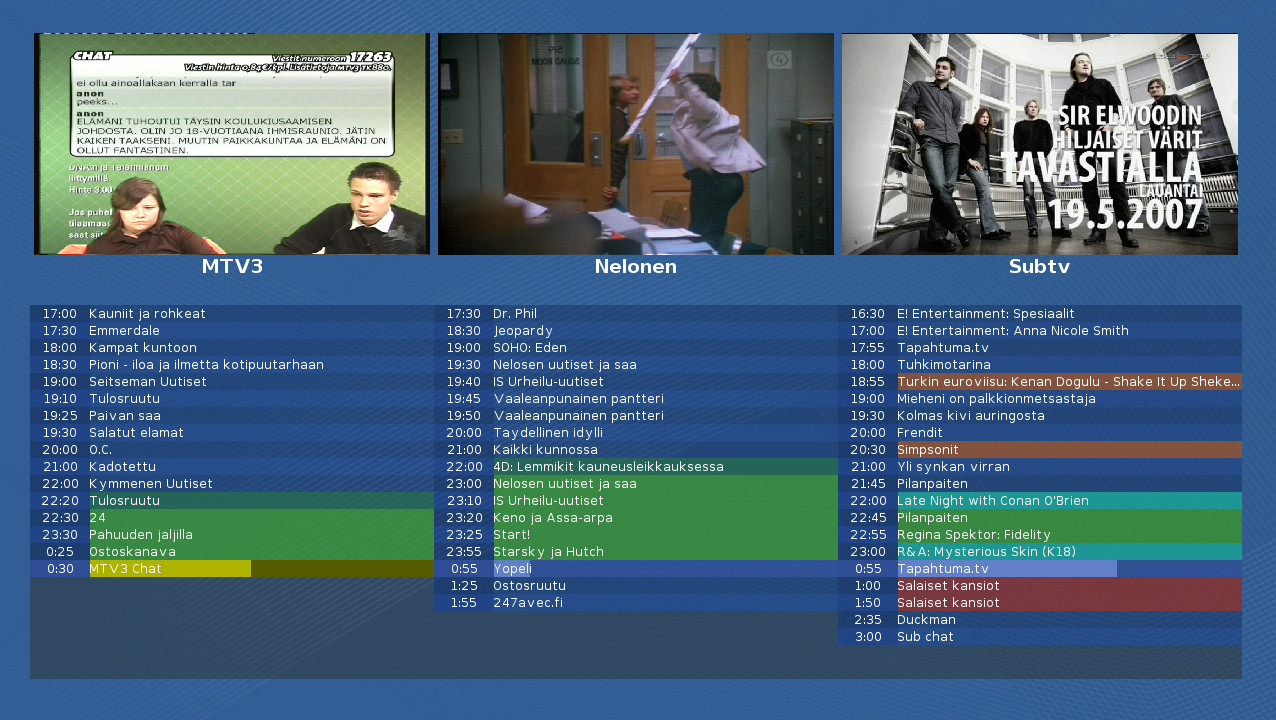This screenshot has width=1276, height=720.
Task: Select Salaiset kansiot at 1:00
Action: [1040, 586]
